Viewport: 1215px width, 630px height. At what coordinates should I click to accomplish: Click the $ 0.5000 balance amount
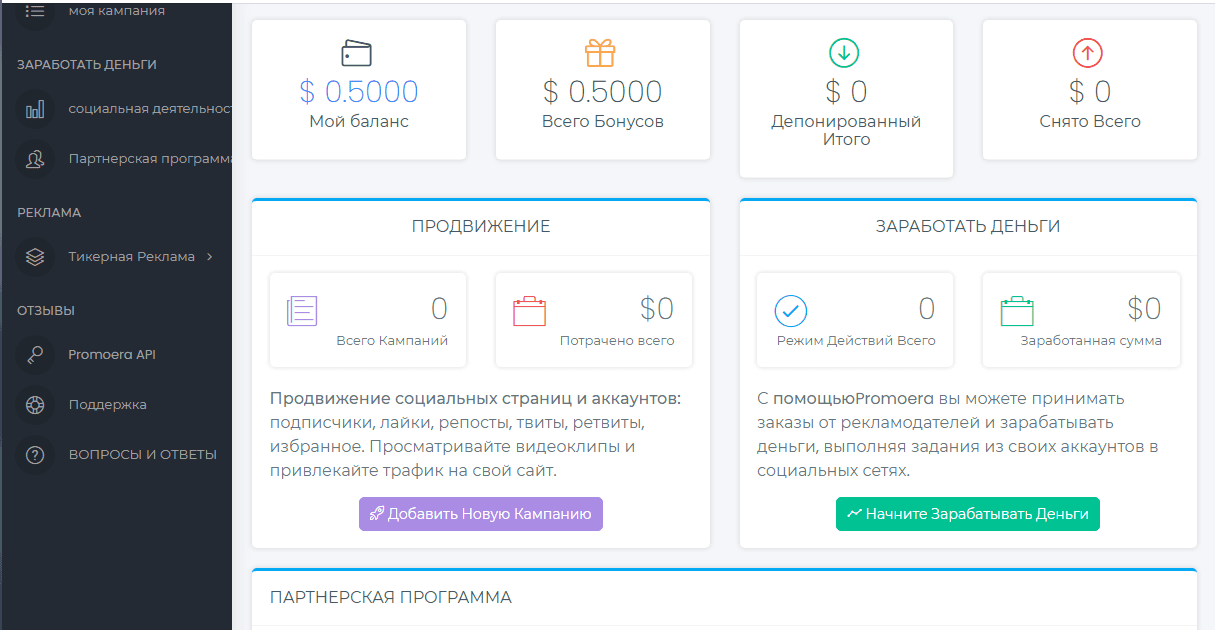(358, 92)
